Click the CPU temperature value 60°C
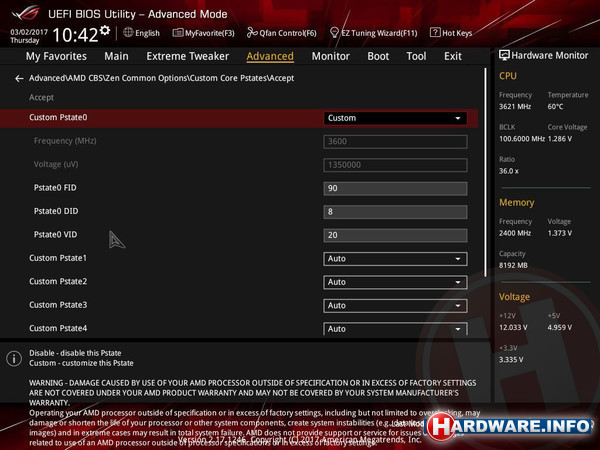 click(555, 106)
